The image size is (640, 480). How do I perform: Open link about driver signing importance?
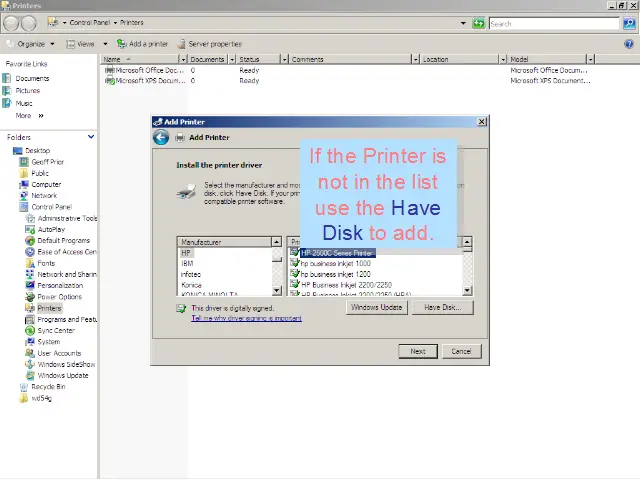point(247,318)
